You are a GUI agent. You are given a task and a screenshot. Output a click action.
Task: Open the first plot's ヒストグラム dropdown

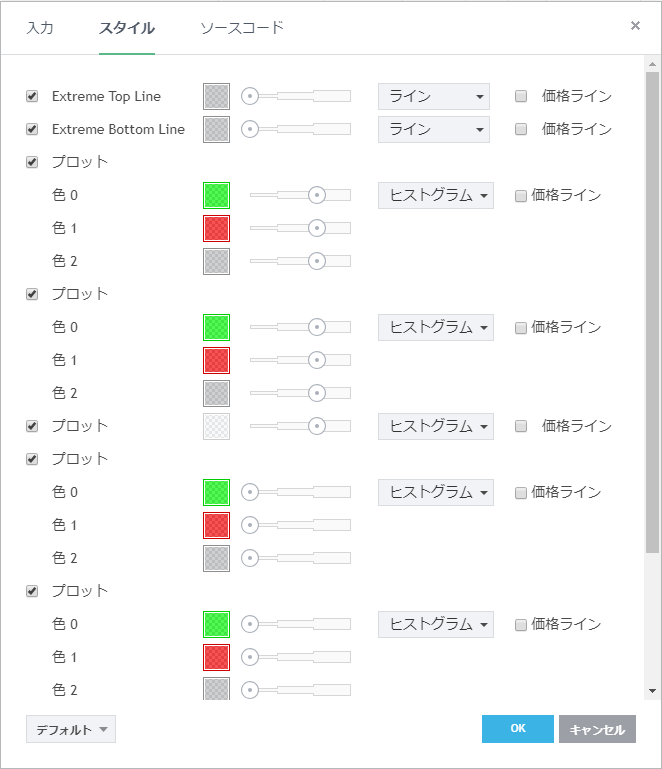coord(435,195)
